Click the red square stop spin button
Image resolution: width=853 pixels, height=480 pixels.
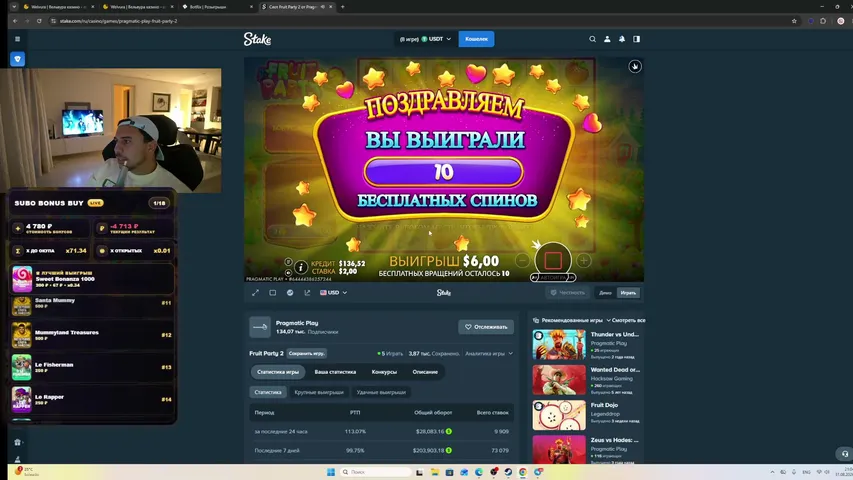553,260
